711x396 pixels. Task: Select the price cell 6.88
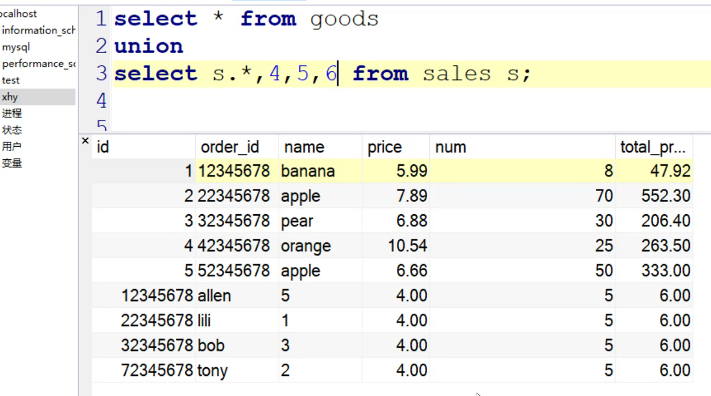tap(396, 221)
